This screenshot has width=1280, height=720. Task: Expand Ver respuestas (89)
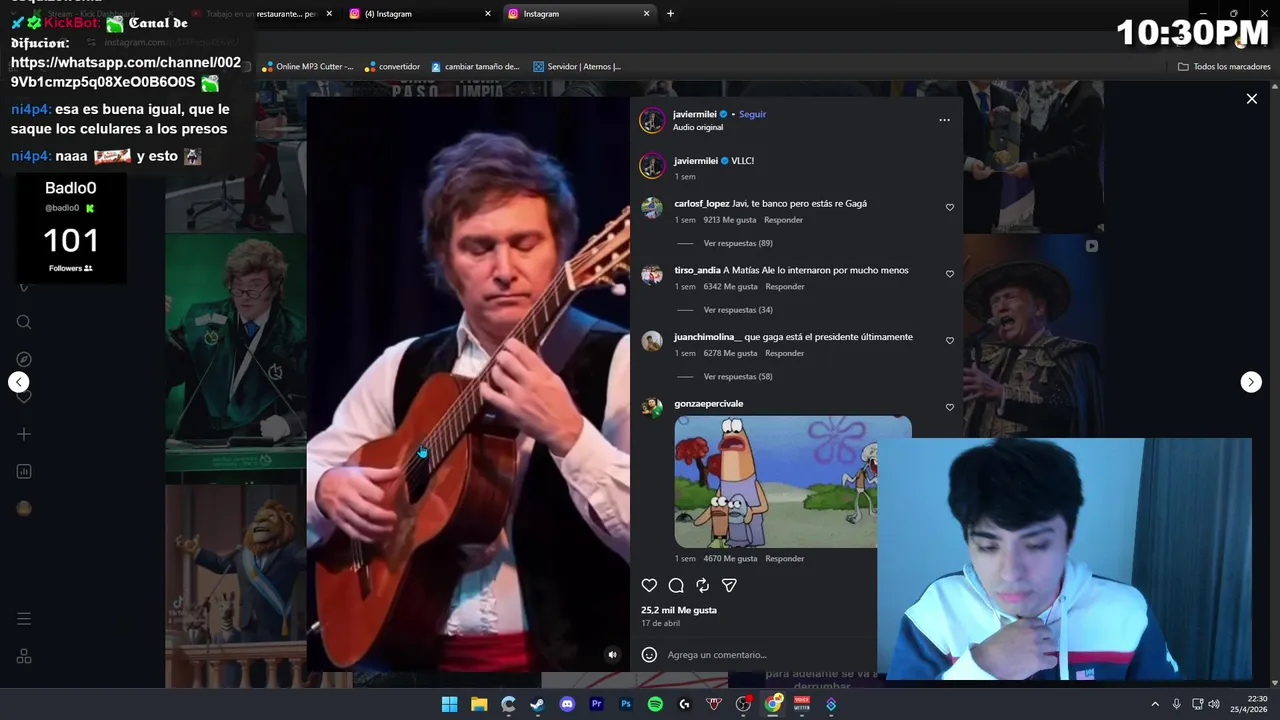point(738,243)
